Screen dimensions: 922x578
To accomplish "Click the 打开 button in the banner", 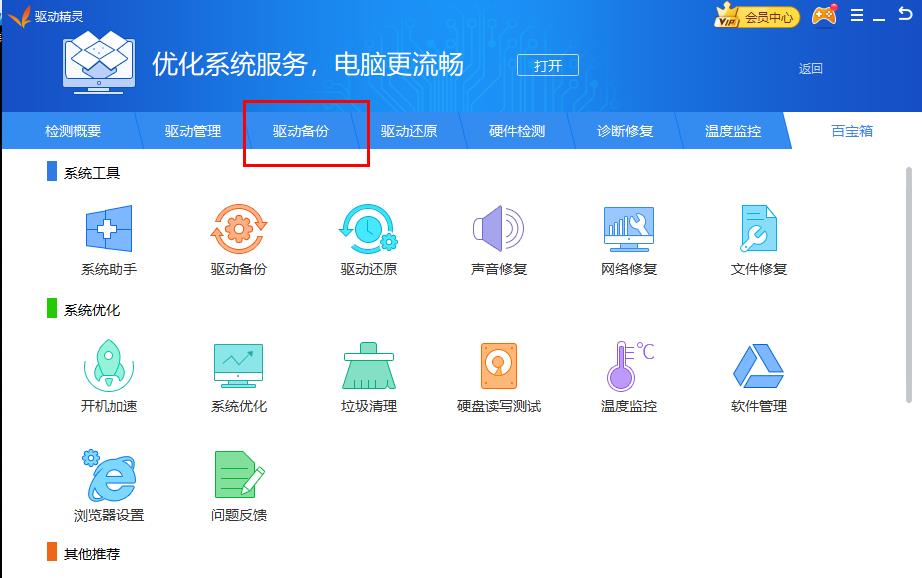I will point(547,64).
